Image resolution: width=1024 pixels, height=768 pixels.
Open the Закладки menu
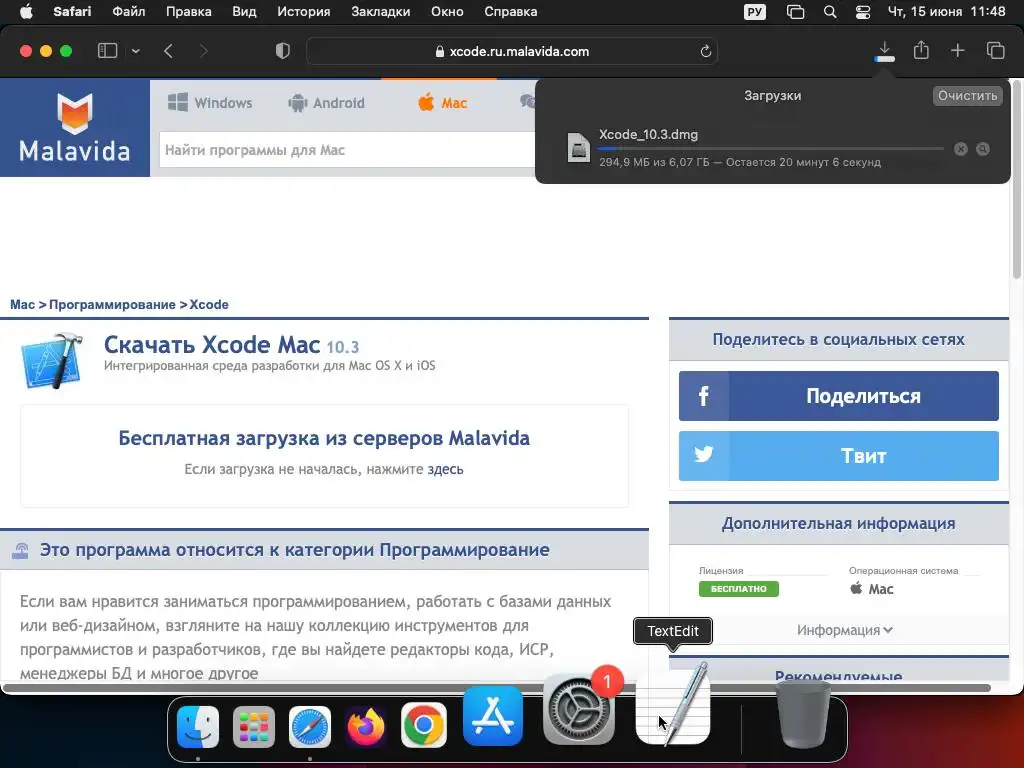click(381, 12)
